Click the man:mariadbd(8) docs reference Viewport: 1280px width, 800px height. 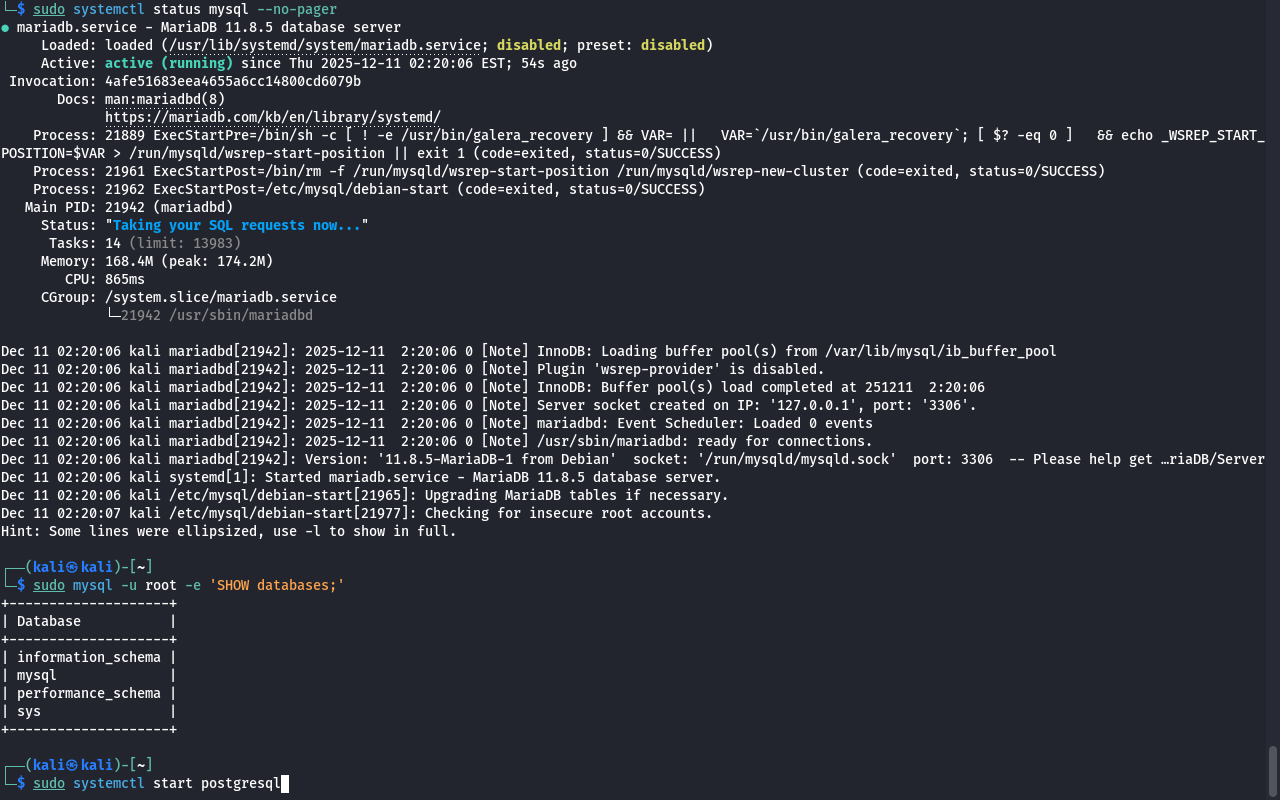coord(165,99)
